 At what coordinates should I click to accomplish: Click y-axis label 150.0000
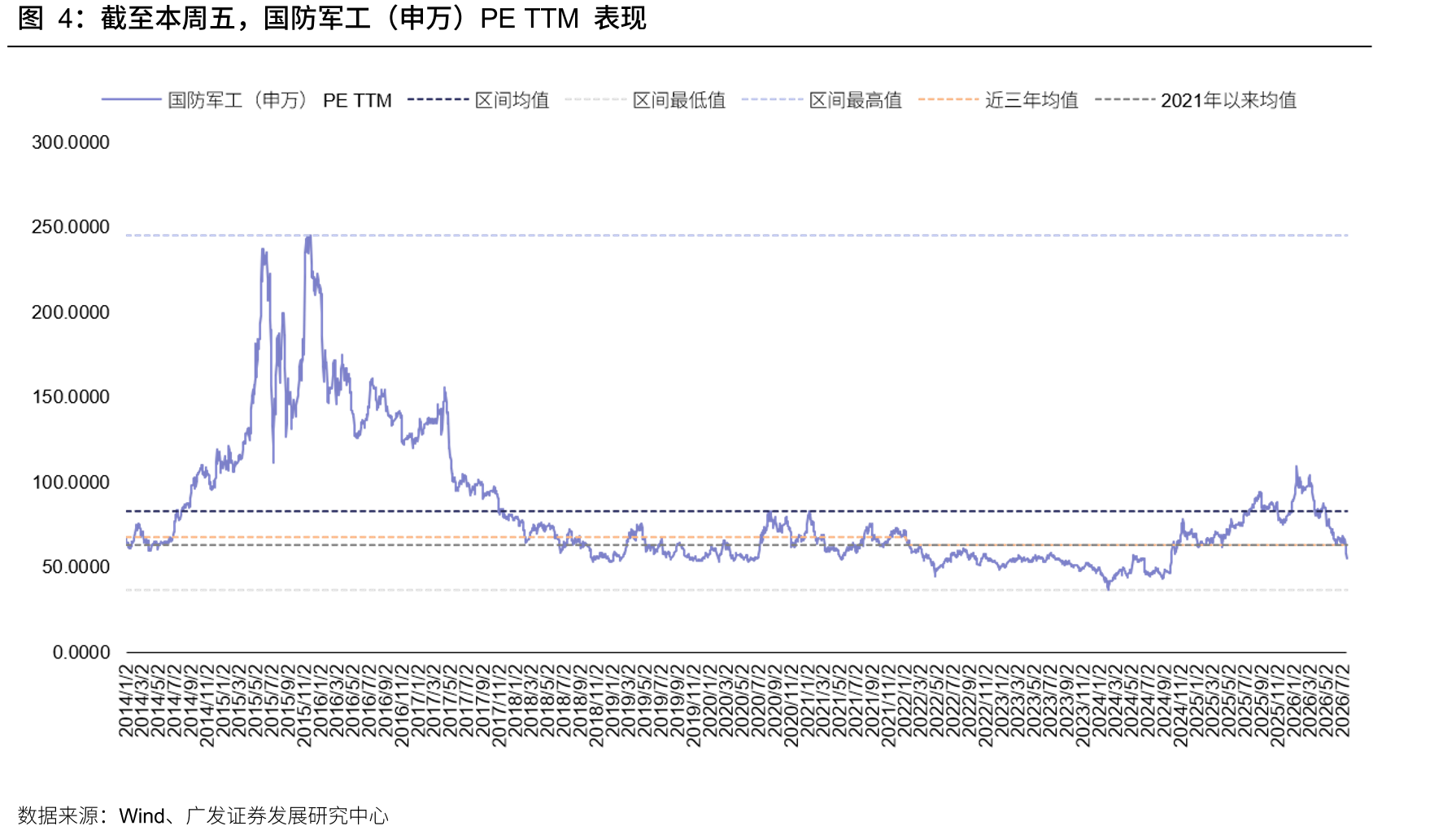pos(70,397)
